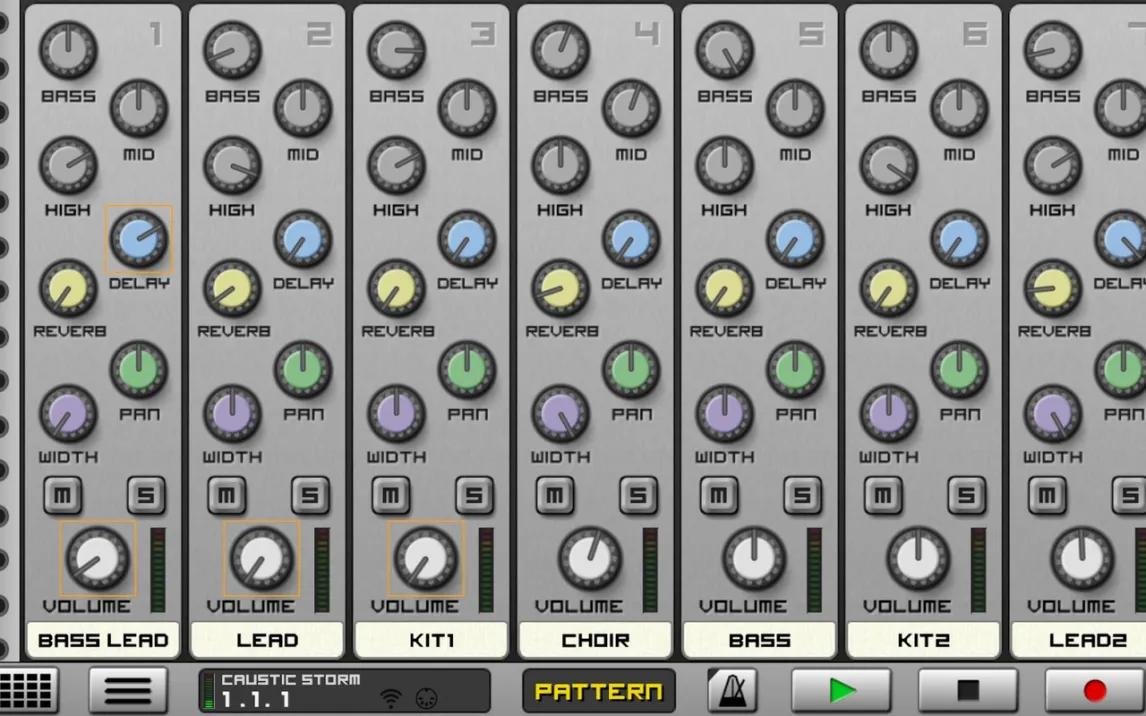
Task: Click the Caustic Storm song position display
Action: click(x=290, y=690)
